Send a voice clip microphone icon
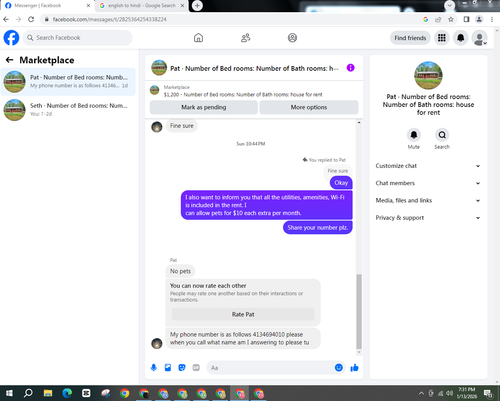This screenshot has height=401, width=500. click(154, 368)
